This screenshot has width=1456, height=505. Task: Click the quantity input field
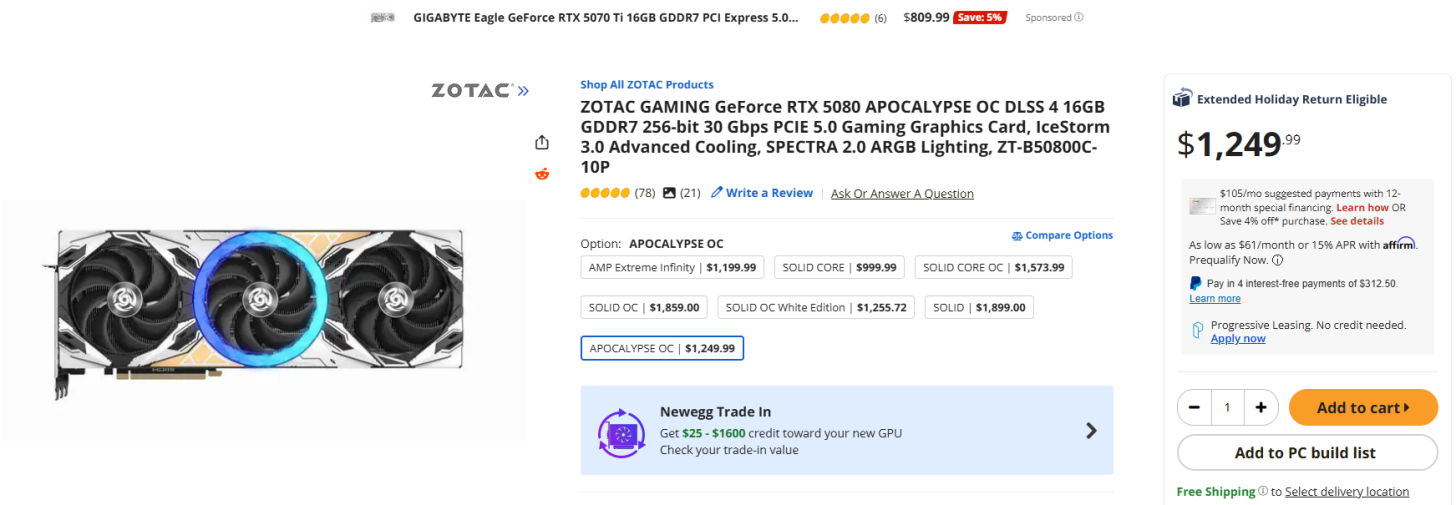coord(1227,407)
